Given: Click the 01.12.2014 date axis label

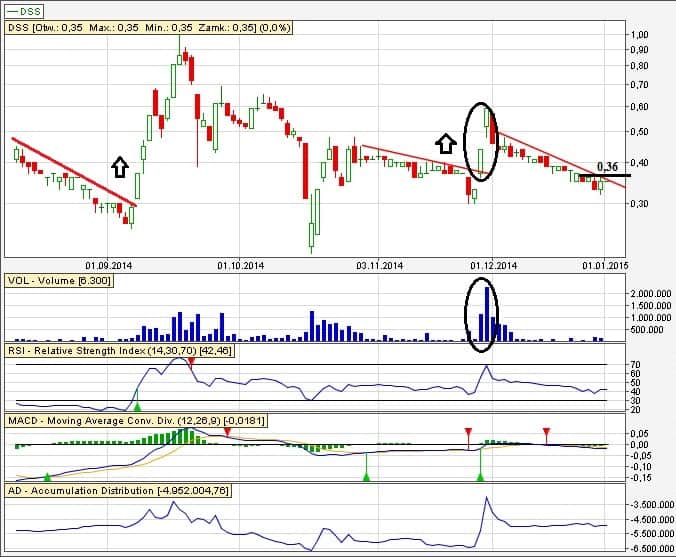Looking at the screenshot, I should coord(494,265).
